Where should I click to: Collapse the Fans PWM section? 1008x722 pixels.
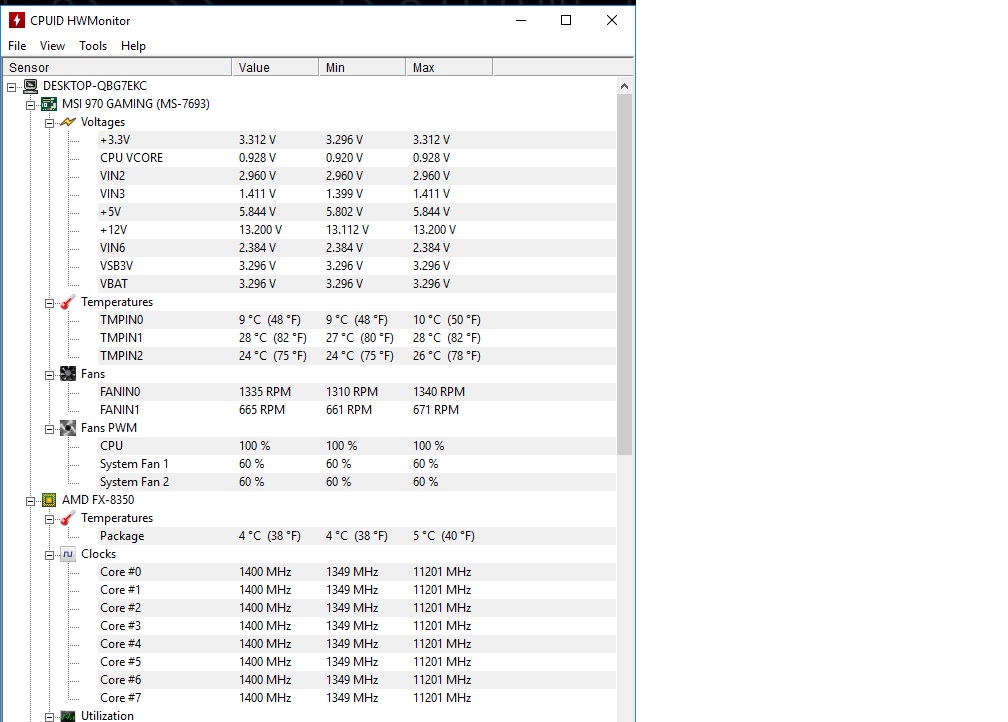click(50, 429)
